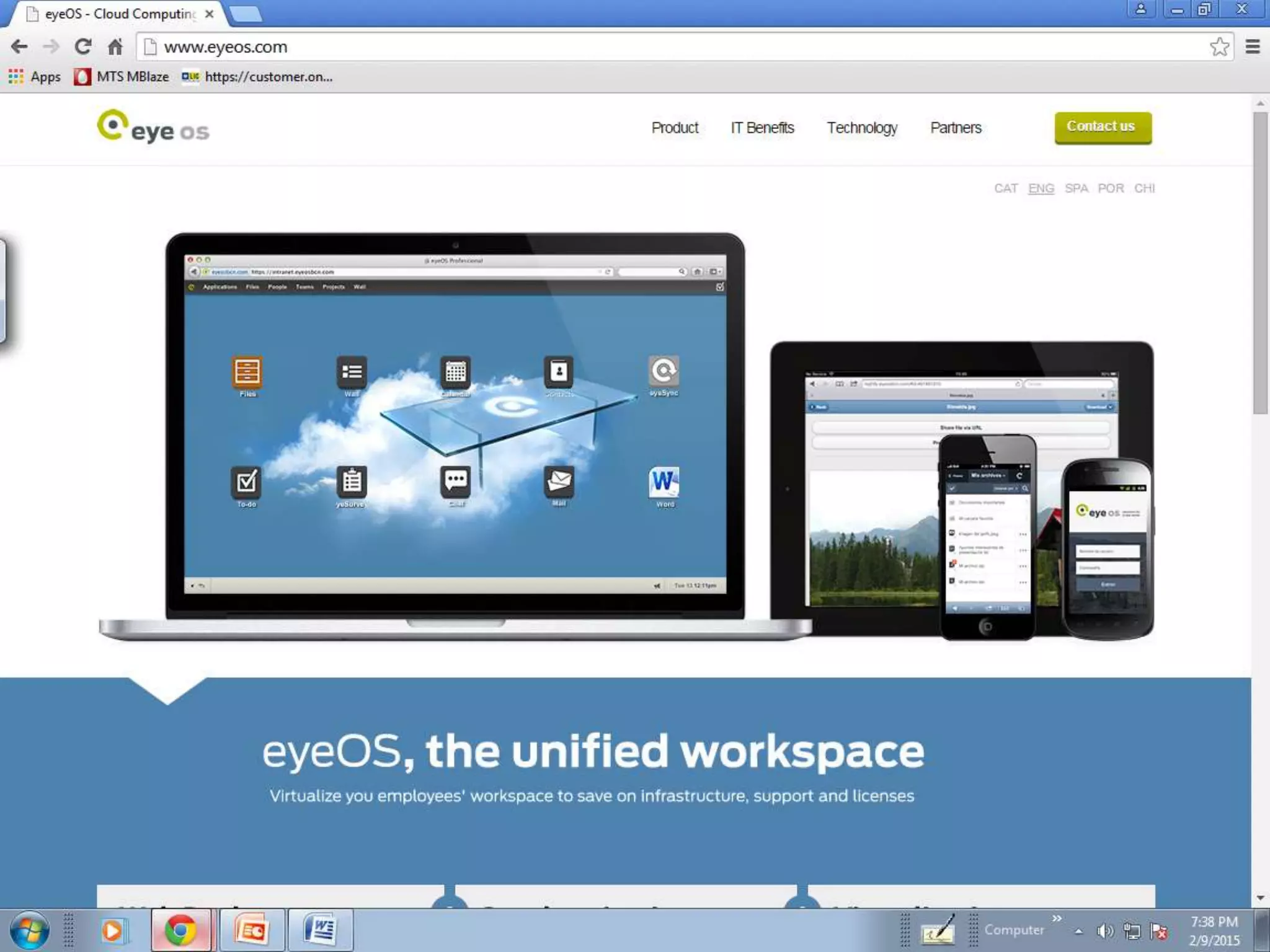Open the Word taskbar icon
The width and height of the screenshot is (1270, 952).
click(320, 930)
